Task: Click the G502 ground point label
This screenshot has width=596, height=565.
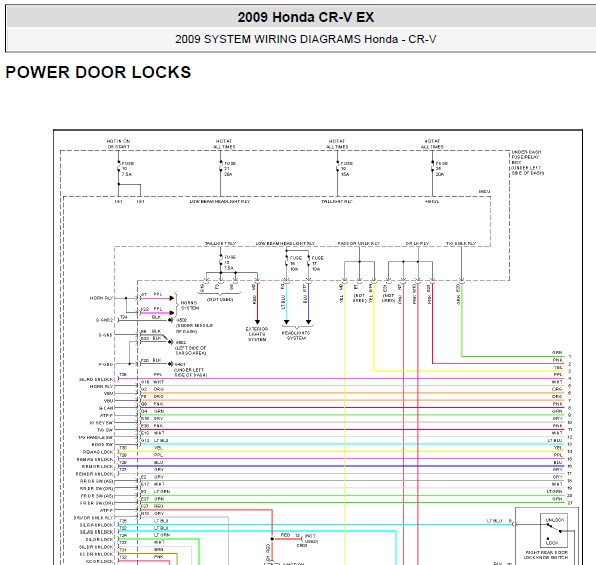Action: click(182, 320)
